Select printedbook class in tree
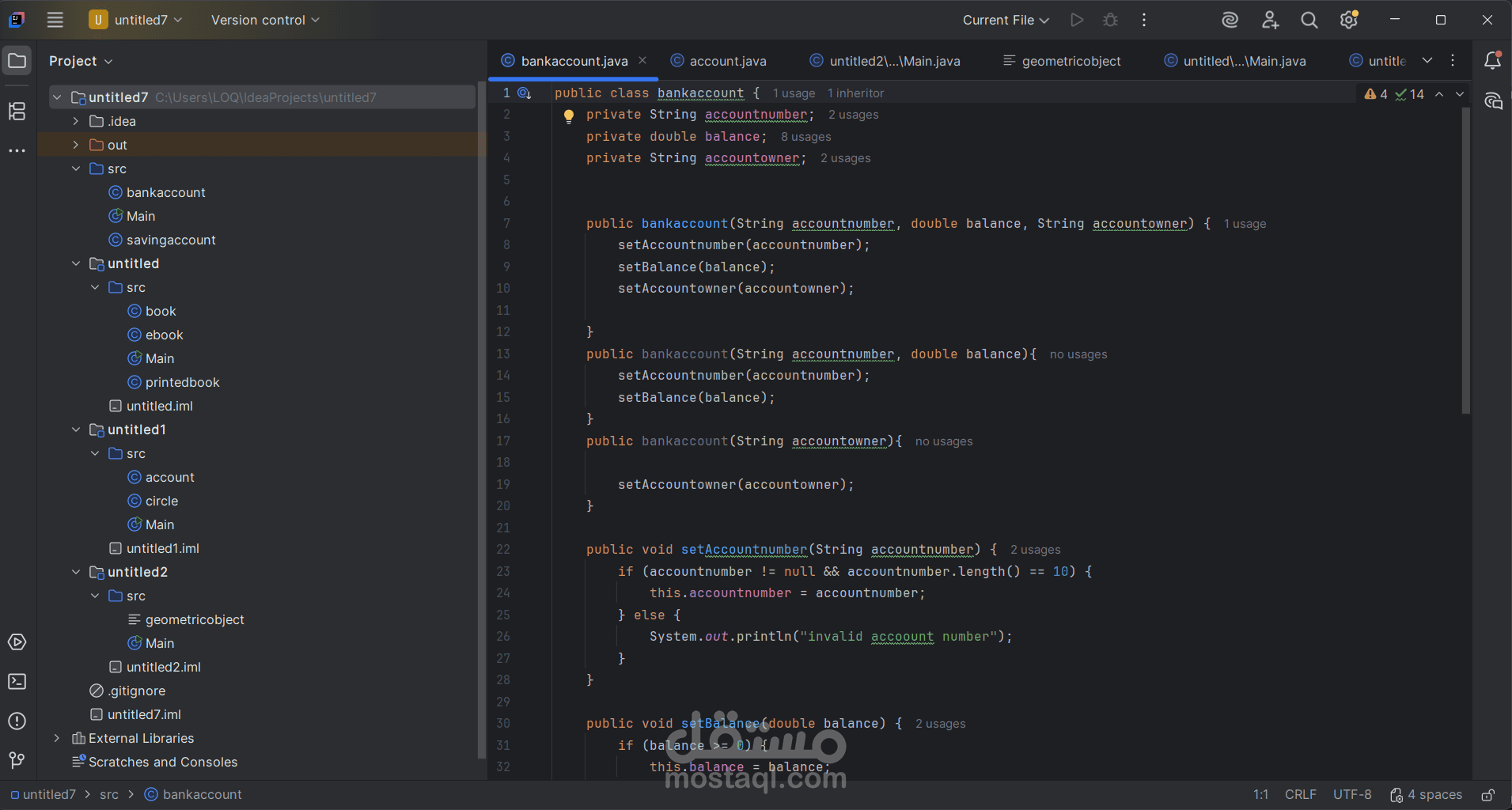1512x810 pixels. pos(173,382)
